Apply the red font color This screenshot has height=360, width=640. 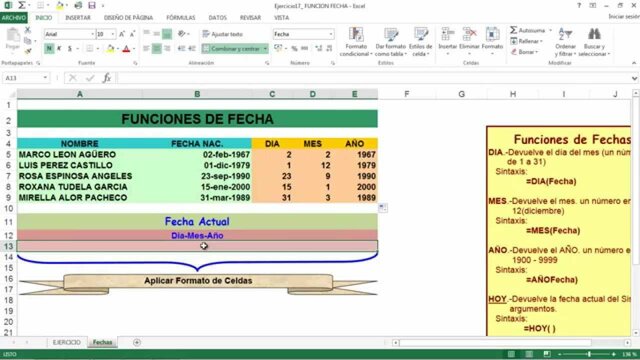127,49
